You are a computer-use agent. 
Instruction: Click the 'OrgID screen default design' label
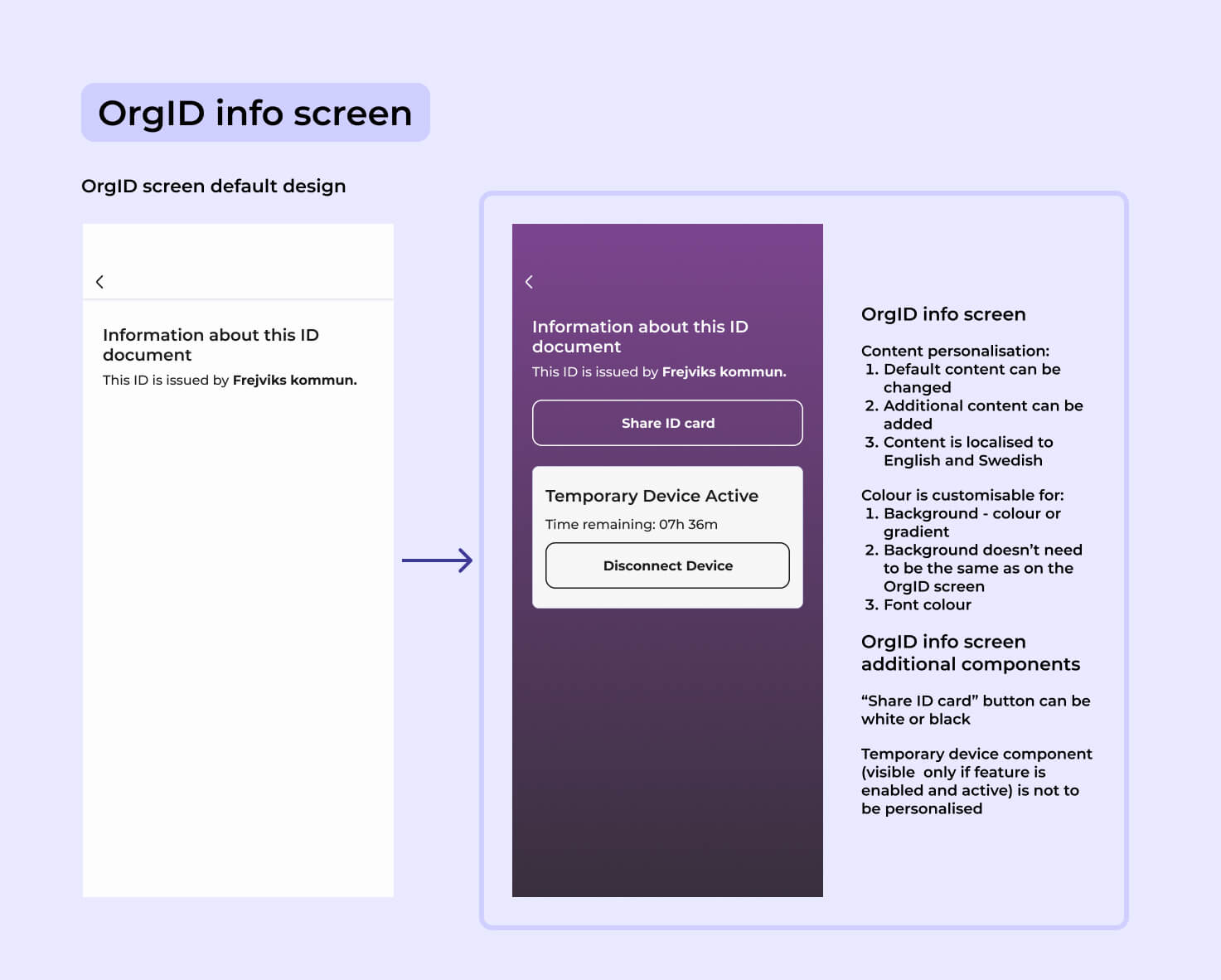[213, 186]
